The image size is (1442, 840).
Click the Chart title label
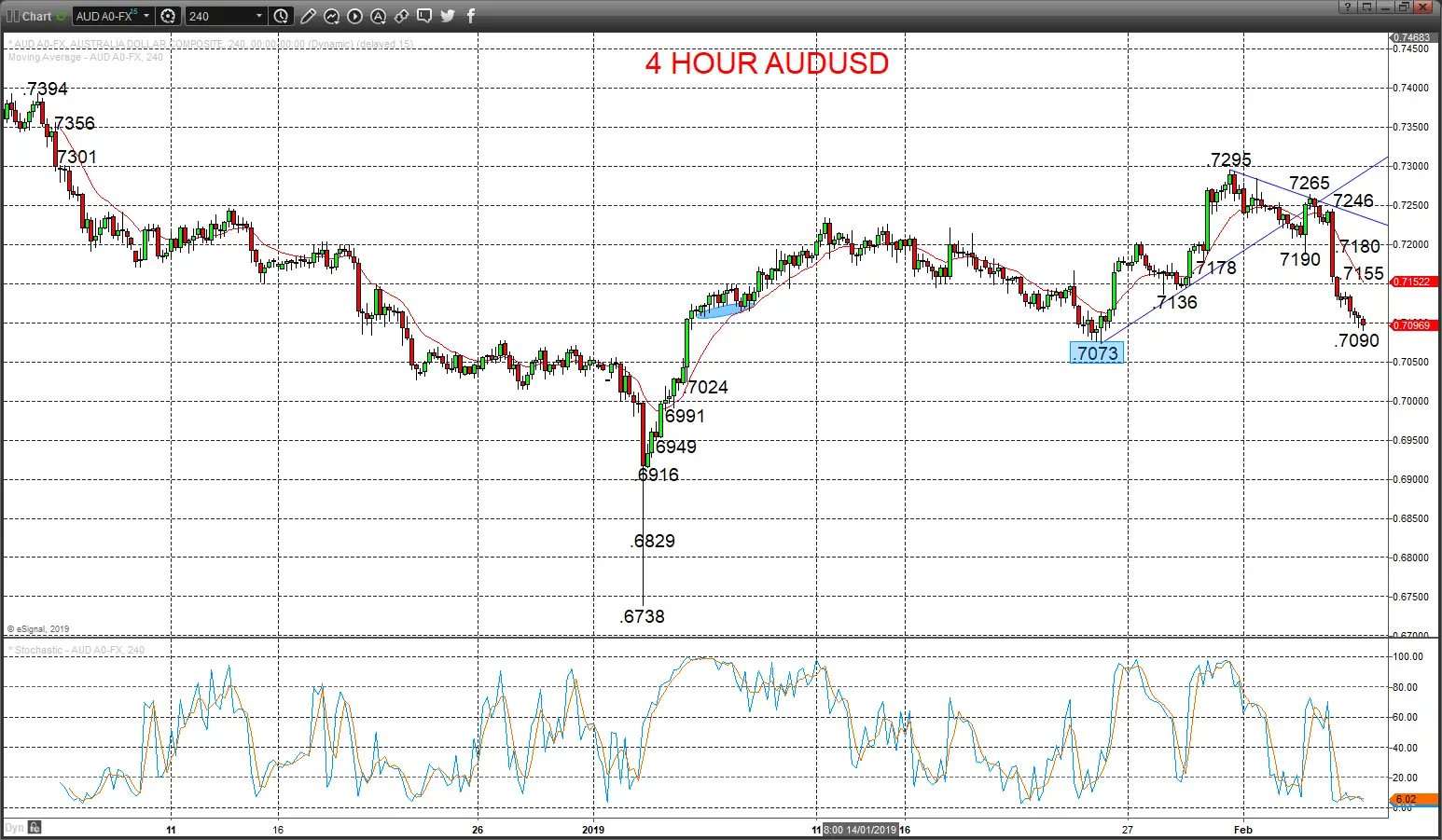click(36, 17)
